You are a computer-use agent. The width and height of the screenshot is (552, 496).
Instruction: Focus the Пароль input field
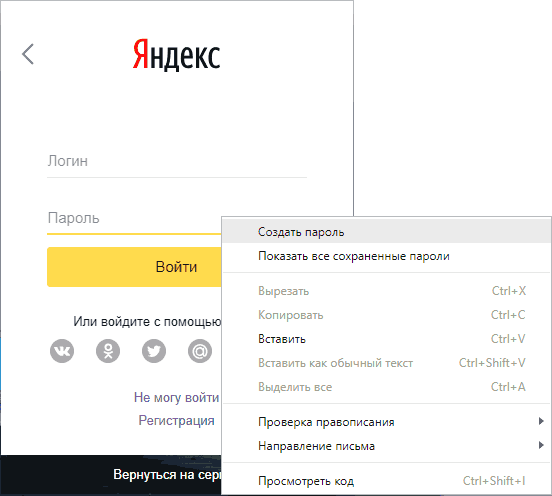click(x=134, y=219)
